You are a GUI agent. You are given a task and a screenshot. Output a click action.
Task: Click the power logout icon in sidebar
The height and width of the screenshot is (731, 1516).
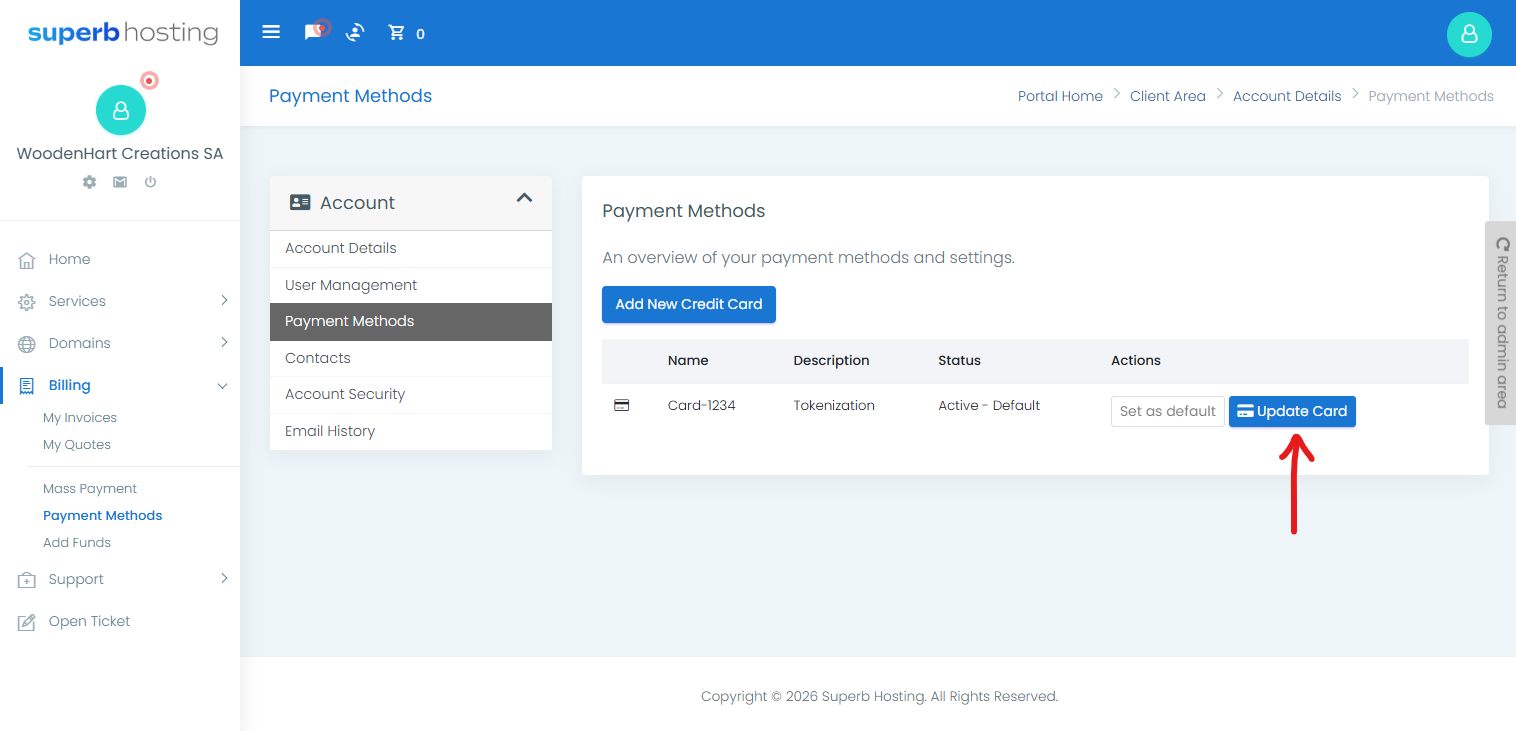click(150, 182)
